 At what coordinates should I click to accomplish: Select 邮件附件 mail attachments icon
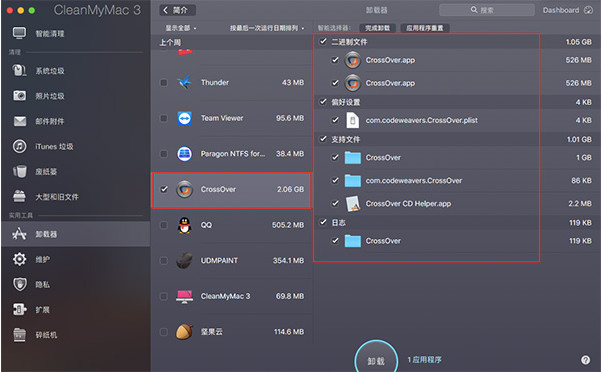[x=20, y=121]
